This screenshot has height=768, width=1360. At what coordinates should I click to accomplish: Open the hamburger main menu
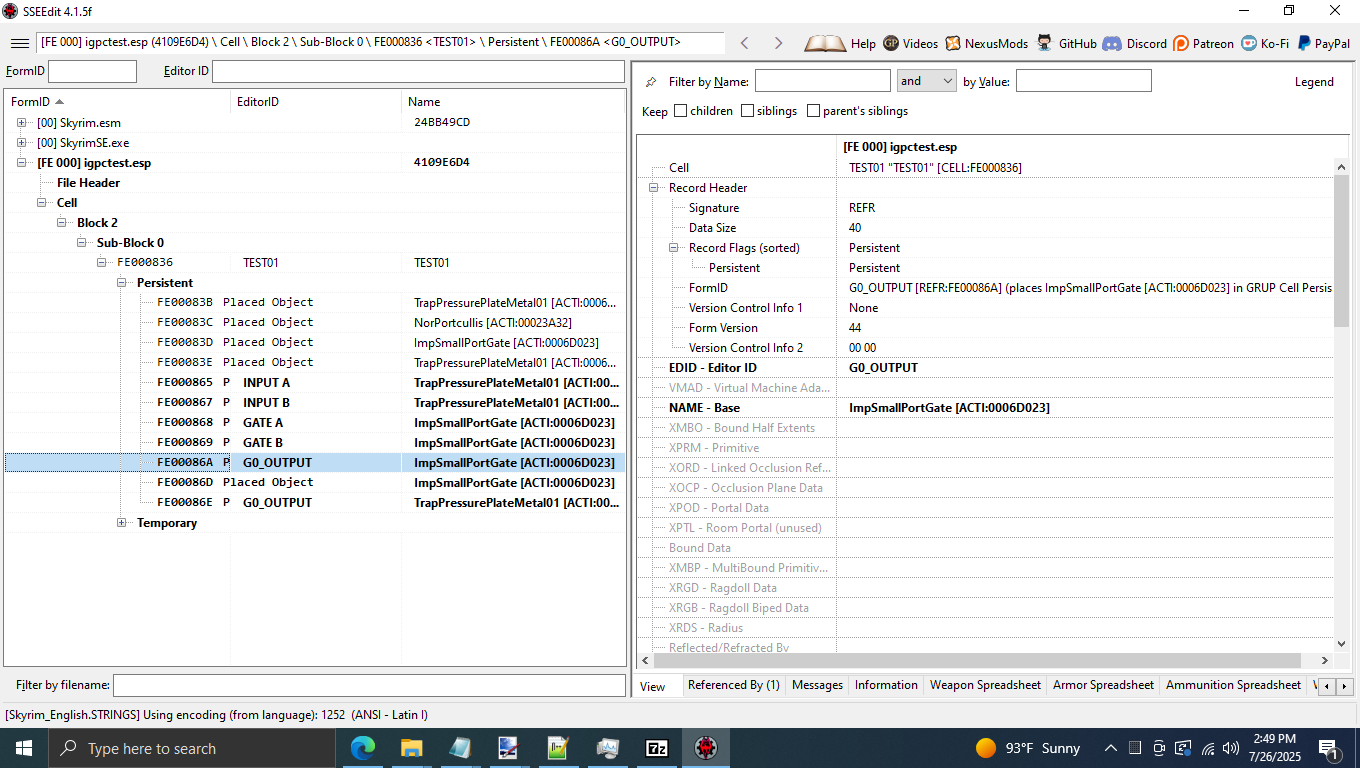coord(19,43)
